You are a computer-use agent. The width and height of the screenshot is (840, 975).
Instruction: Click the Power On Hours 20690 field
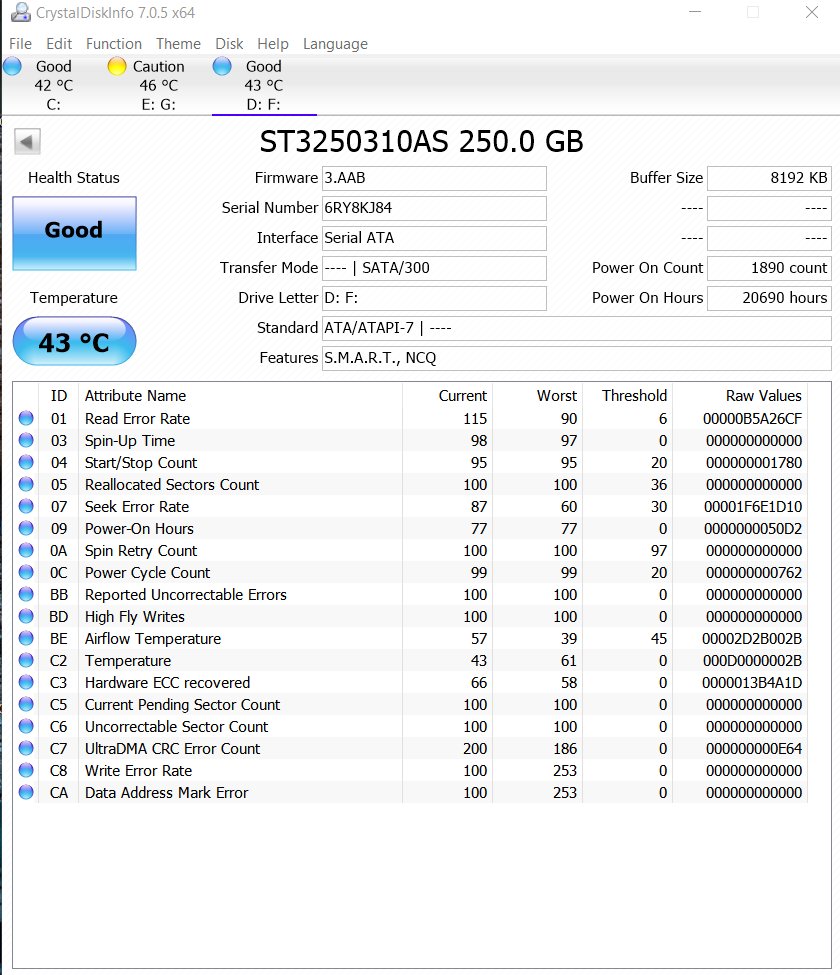769,298
